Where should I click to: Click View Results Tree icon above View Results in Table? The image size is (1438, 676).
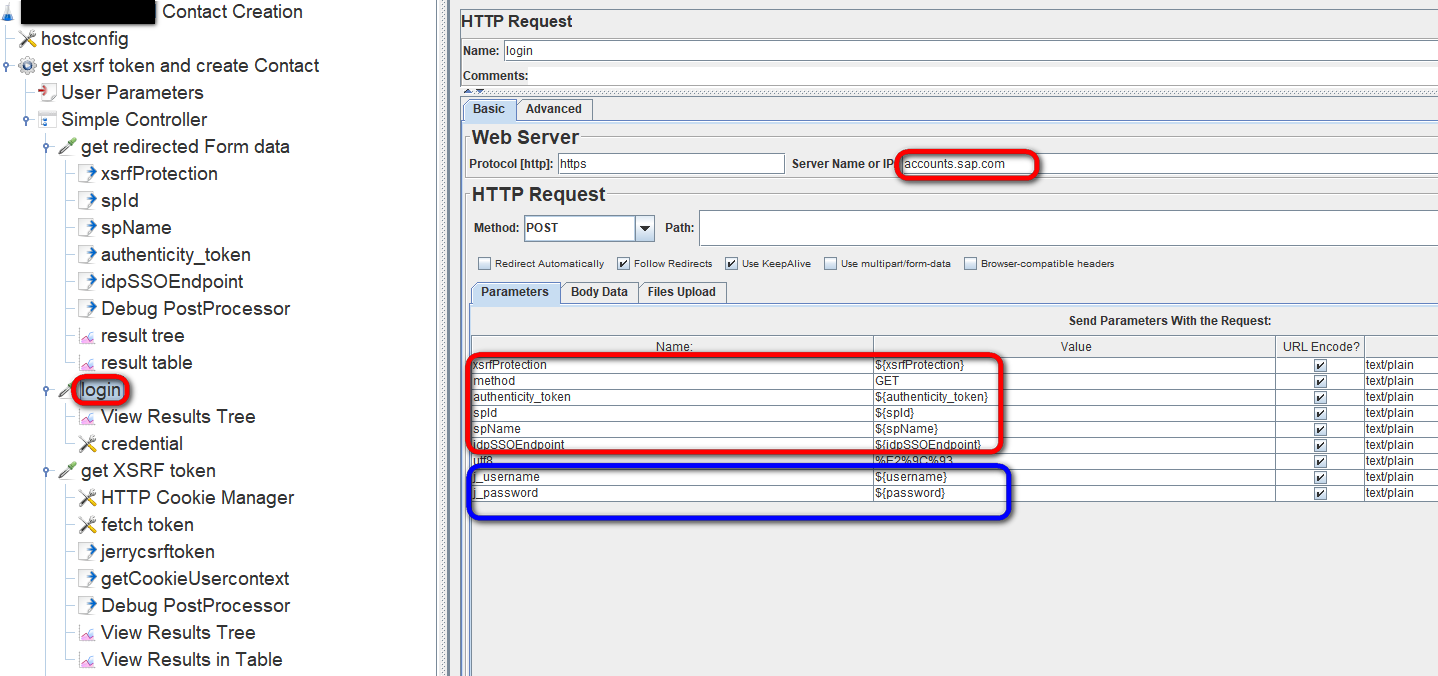pos(87,633)
